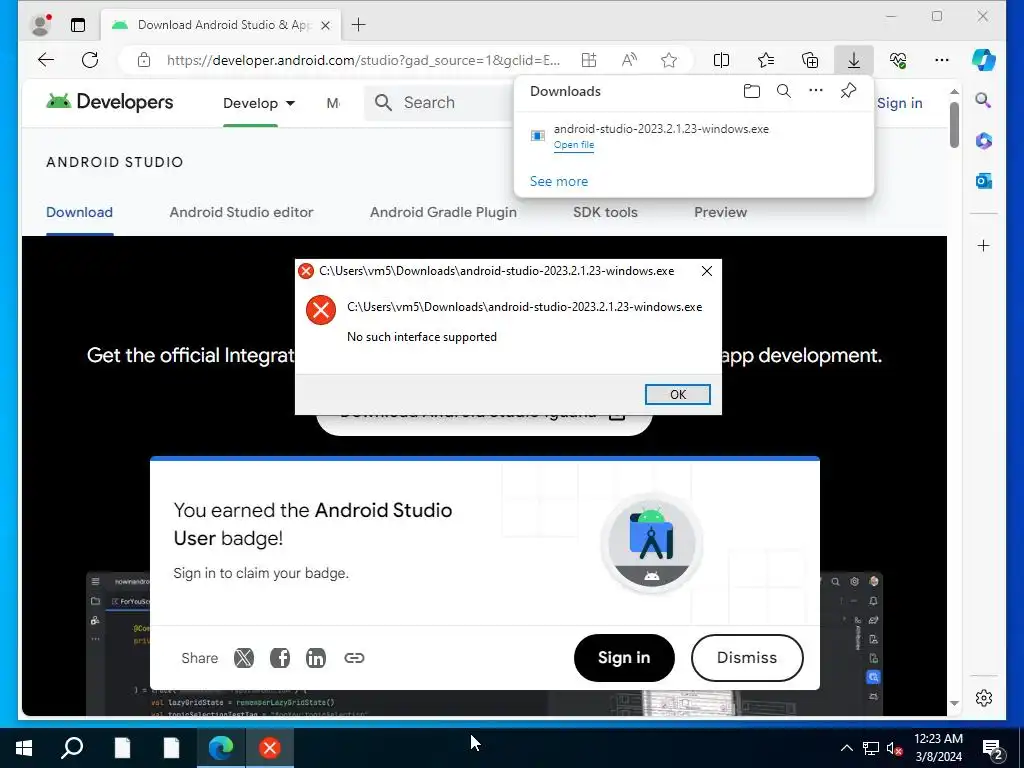This screenshot has height=768, width=1024.
Task: Click android-studio-2023.2.1.23-windows.exe in Downloads
Action: click(x=661, y=129)
